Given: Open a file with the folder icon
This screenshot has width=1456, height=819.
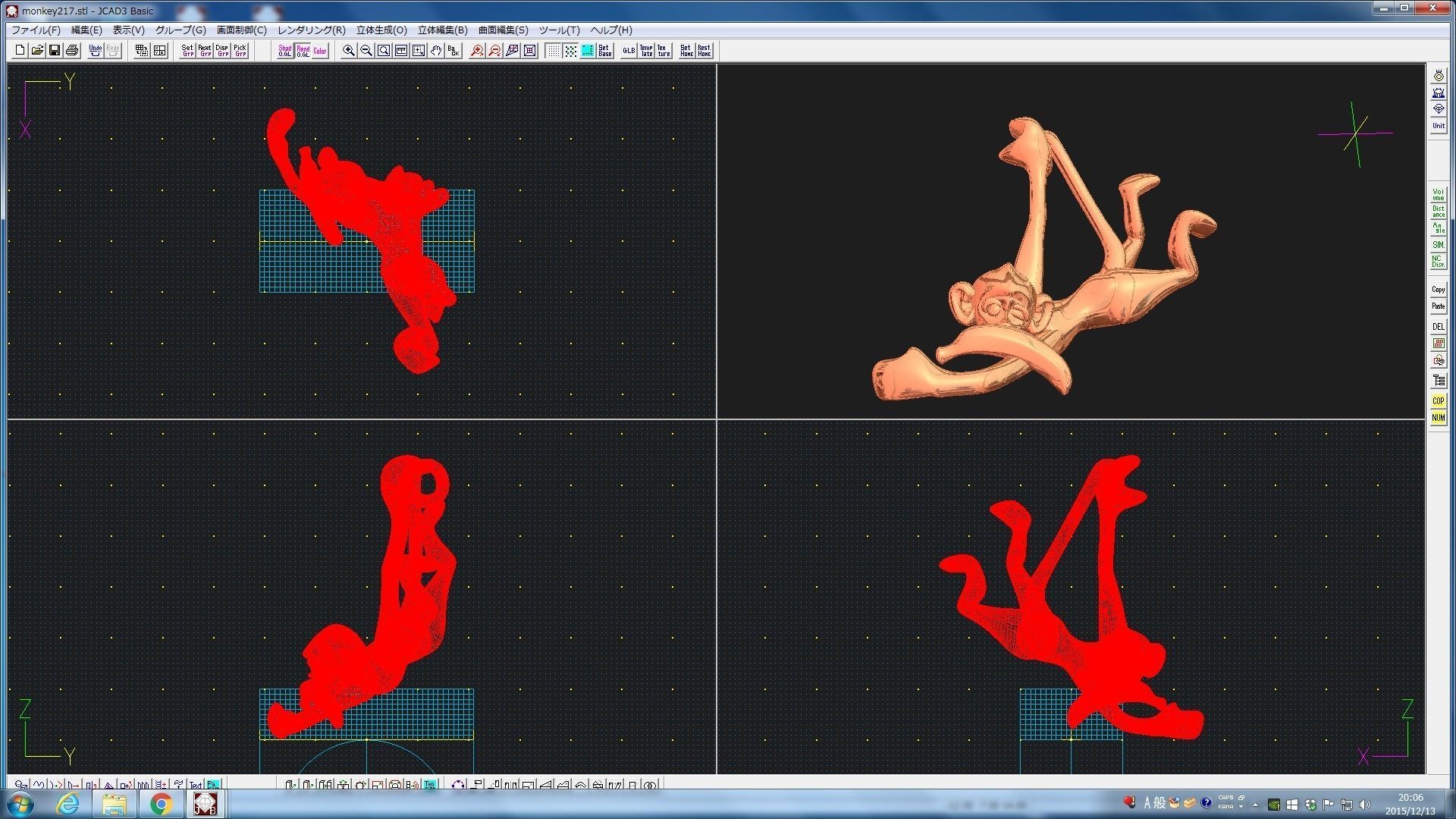Looking at the screenshot, I should (x=37, y=51).
